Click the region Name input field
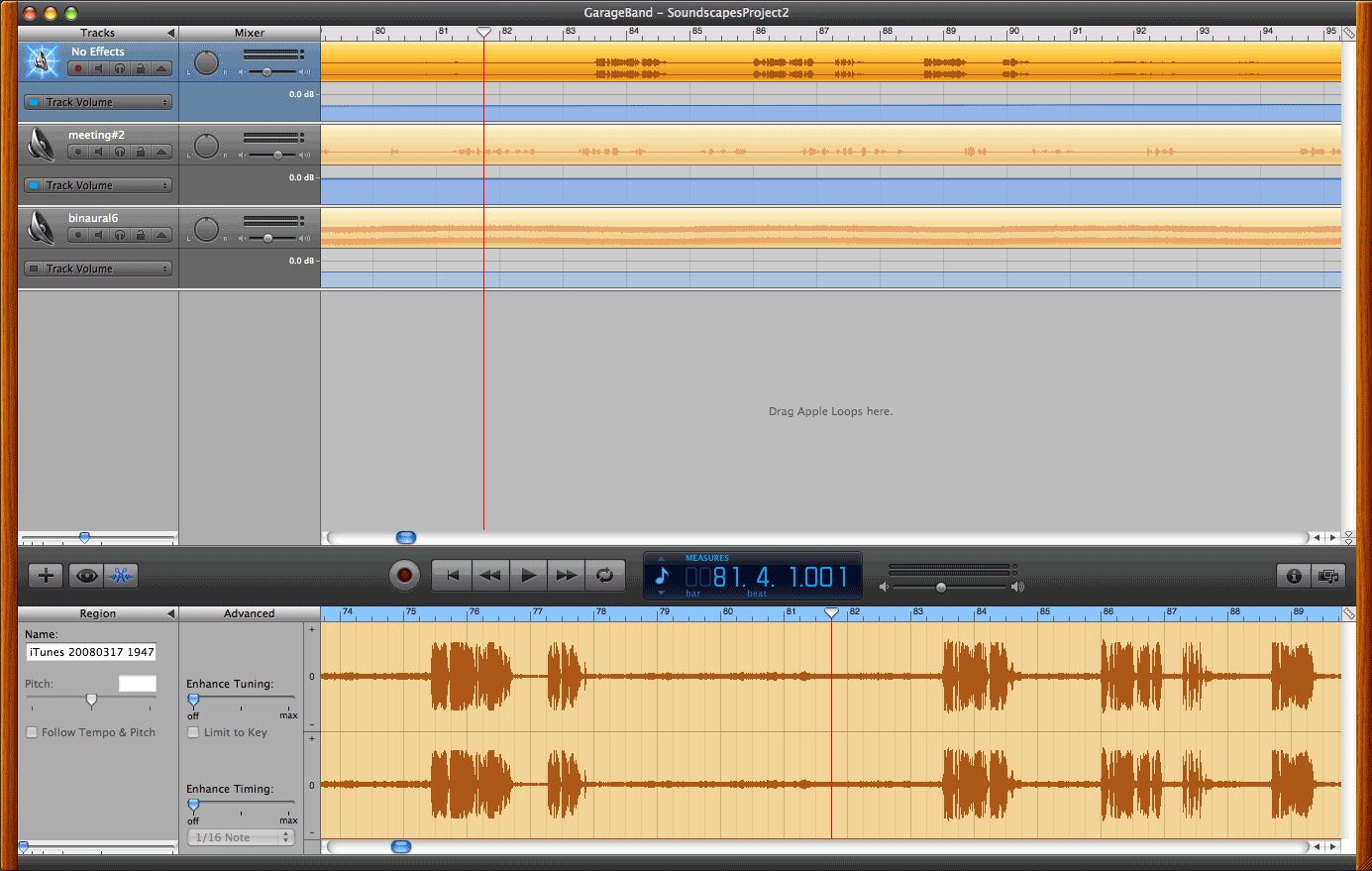1372x871 pixels. [x=90, y=652]
